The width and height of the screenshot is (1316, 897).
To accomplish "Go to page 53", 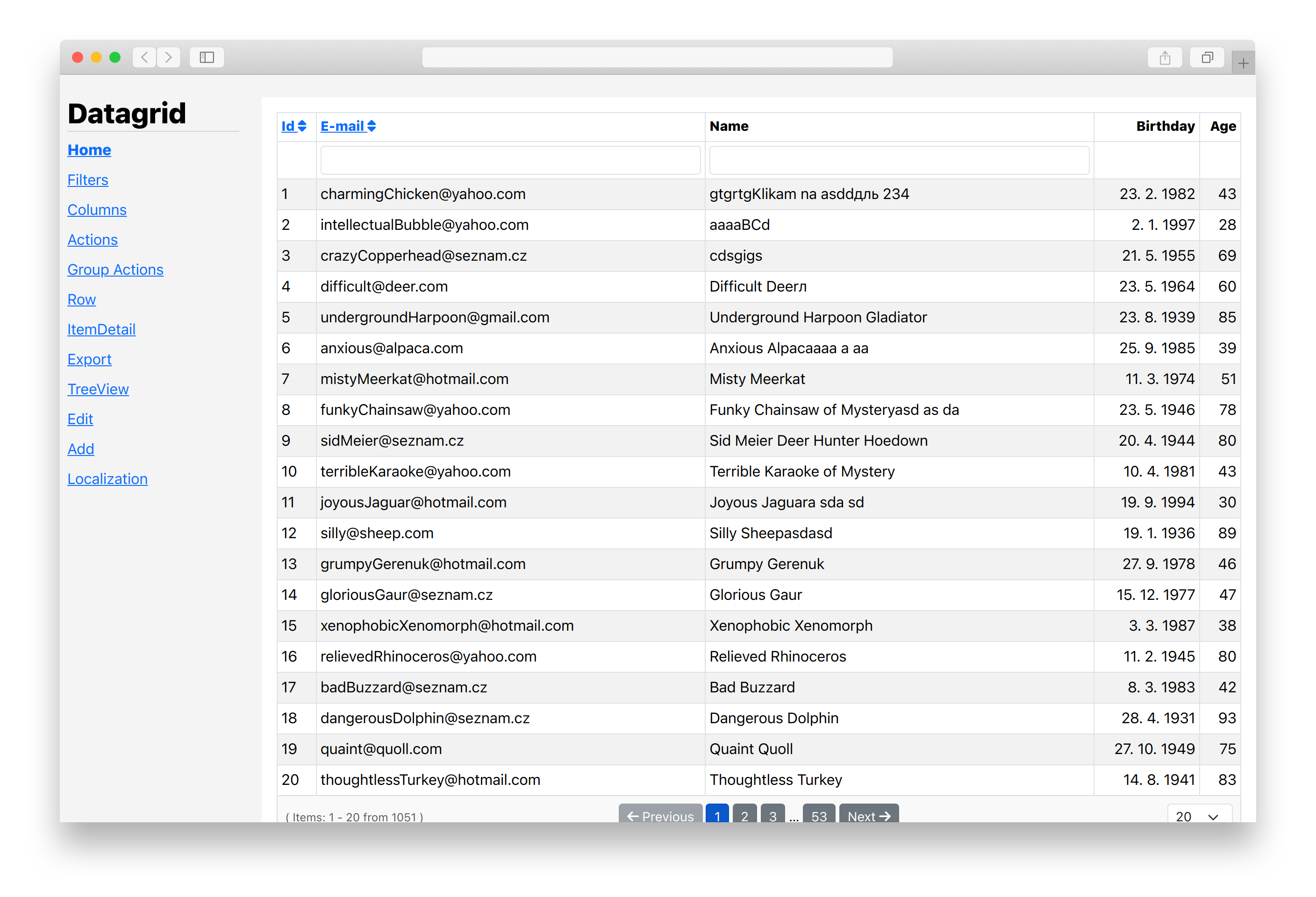I will (819, 816).
